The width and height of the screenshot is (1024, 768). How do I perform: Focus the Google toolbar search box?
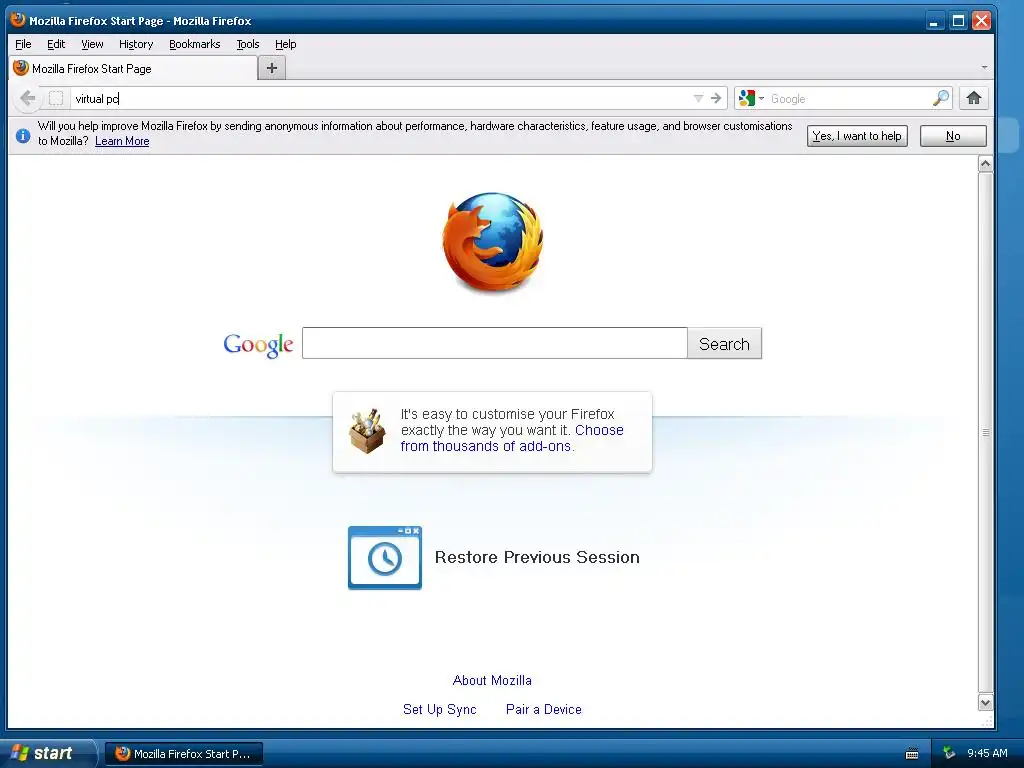[x=849, y=99]
